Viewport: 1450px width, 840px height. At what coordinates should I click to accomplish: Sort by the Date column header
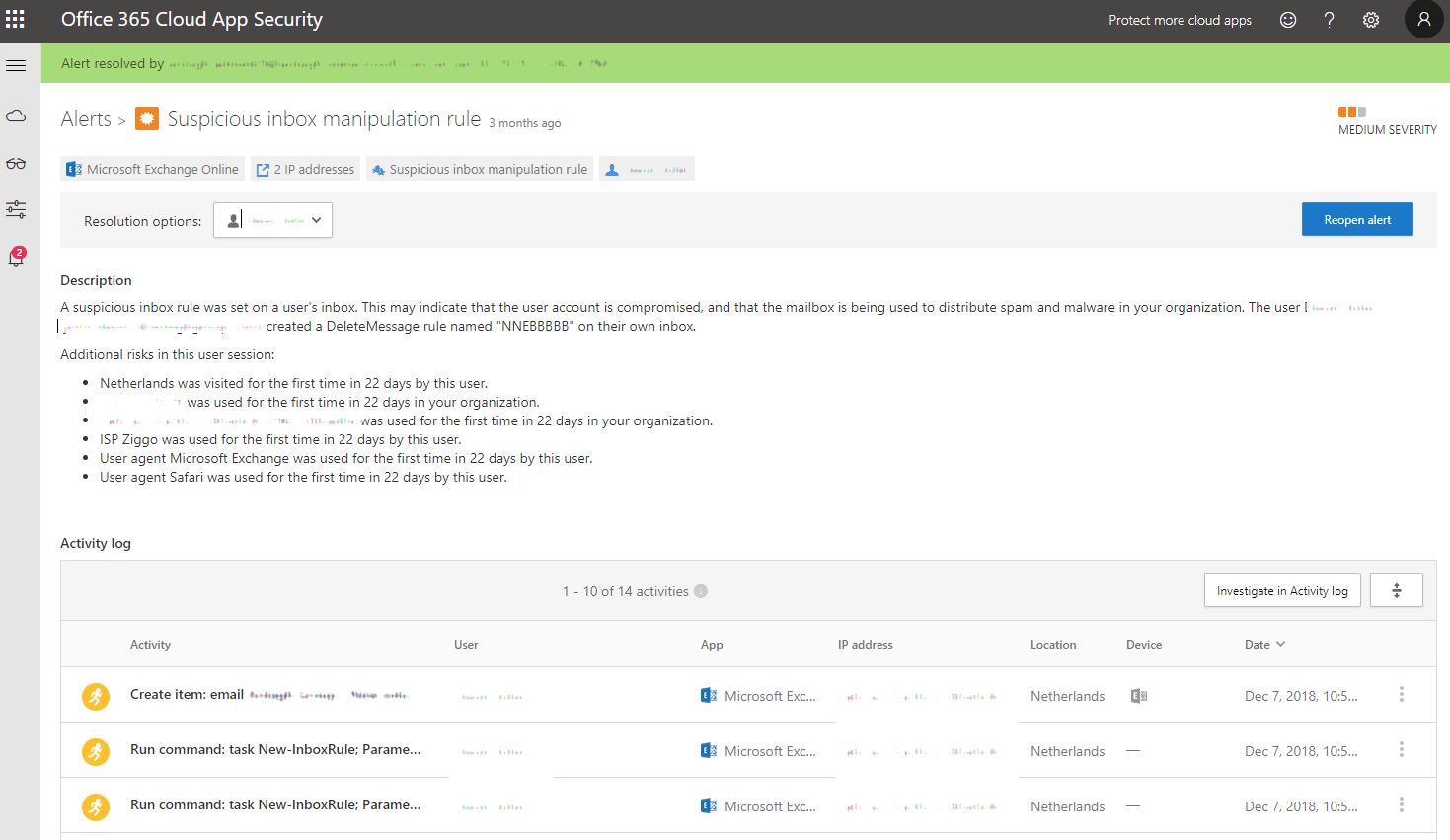click(1264, 644)
